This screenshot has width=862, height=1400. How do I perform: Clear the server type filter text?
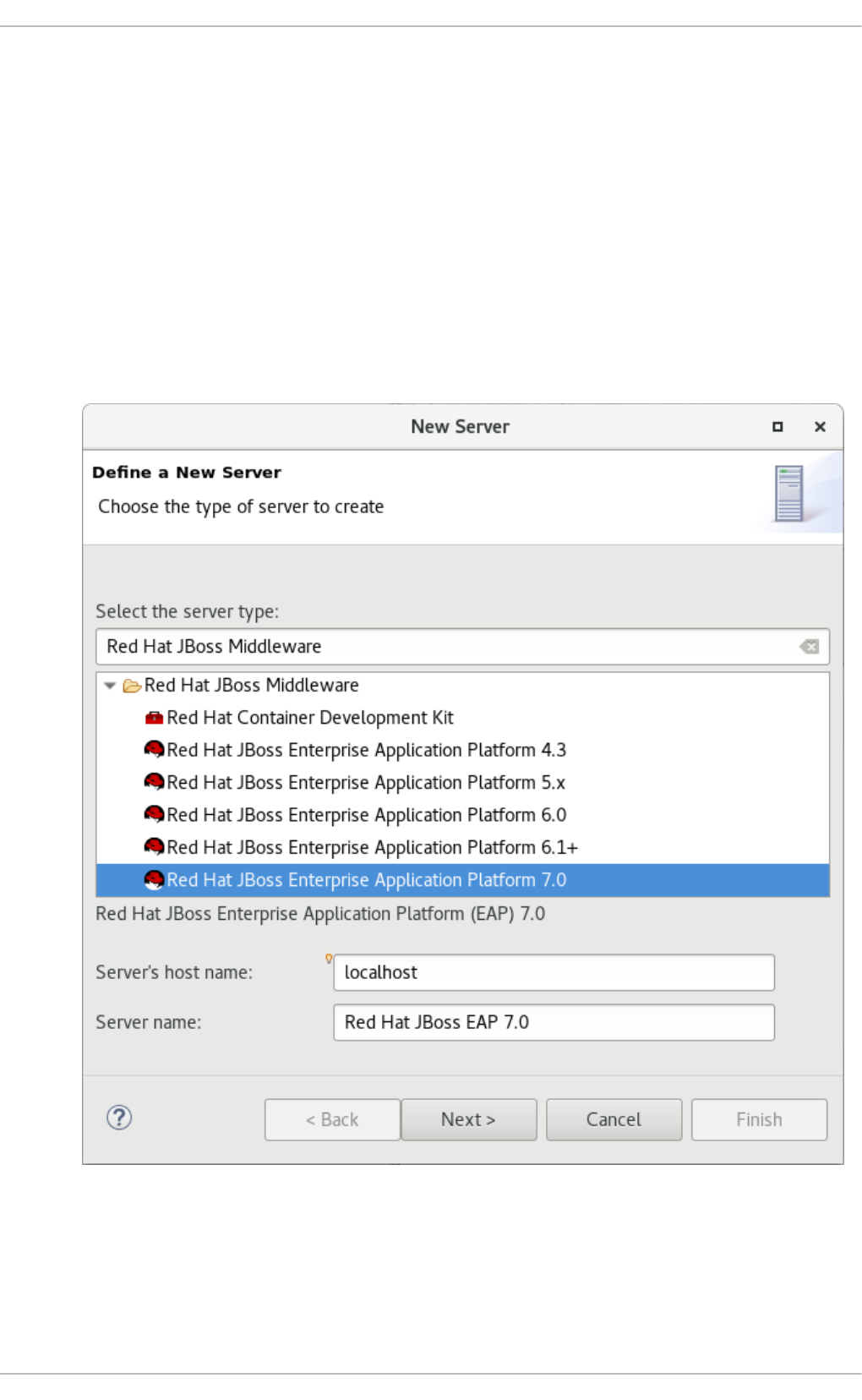tap(809, 647)
